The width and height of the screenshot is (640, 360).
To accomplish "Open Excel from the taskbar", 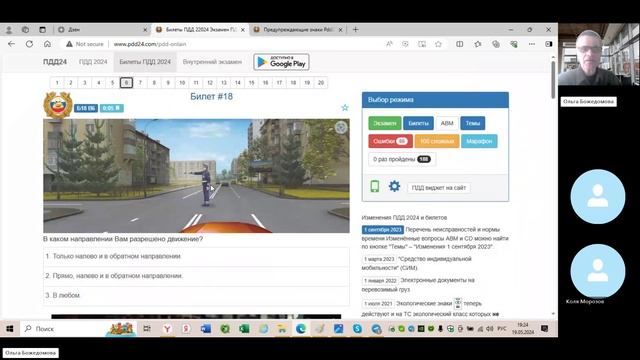I will pyautogui.click(x=244, y=329).
